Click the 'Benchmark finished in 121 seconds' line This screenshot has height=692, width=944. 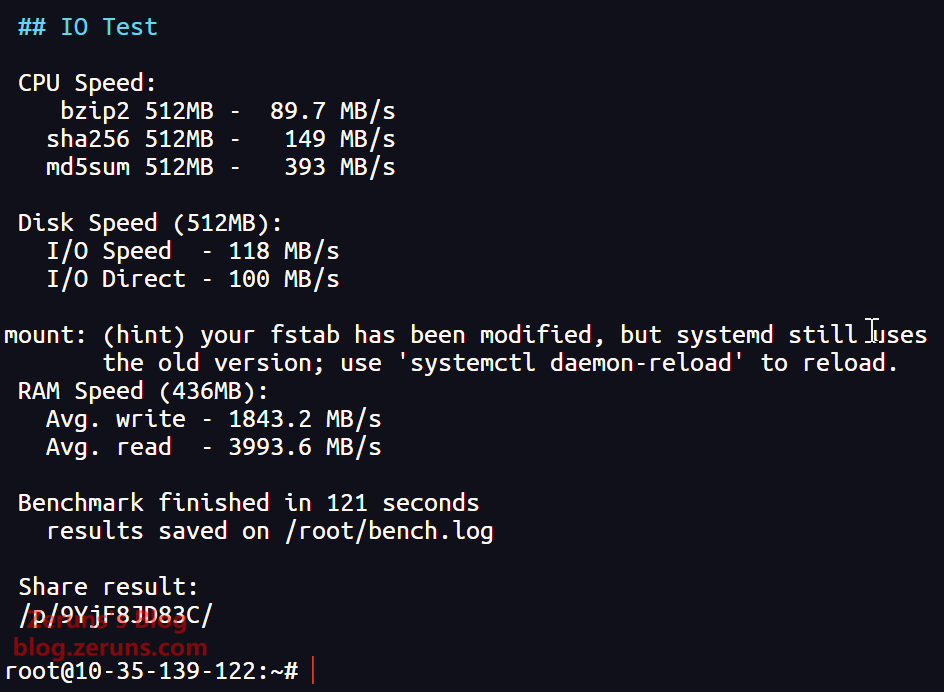point(248,503)
